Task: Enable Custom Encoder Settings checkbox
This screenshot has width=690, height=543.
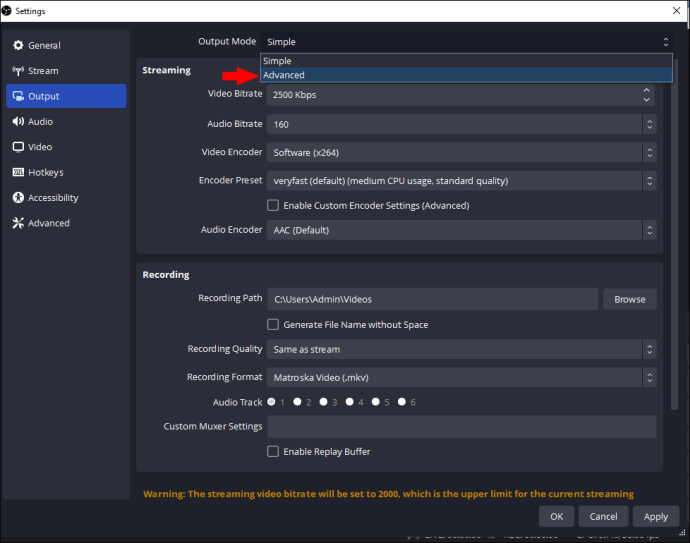Action: (x=273, y=205)
